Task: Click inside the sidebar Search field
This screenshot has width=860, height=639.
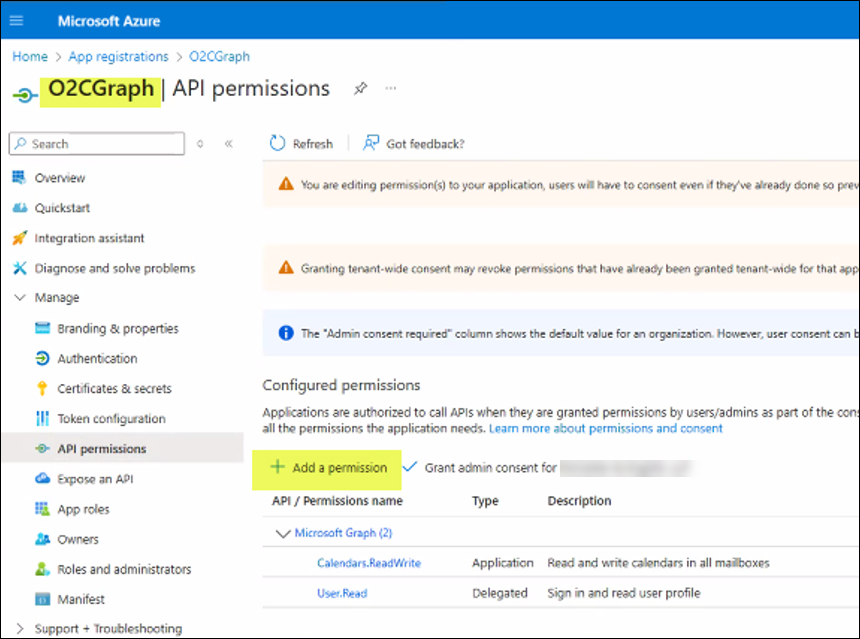Action: pyautogui.click(x=96, y=143)
